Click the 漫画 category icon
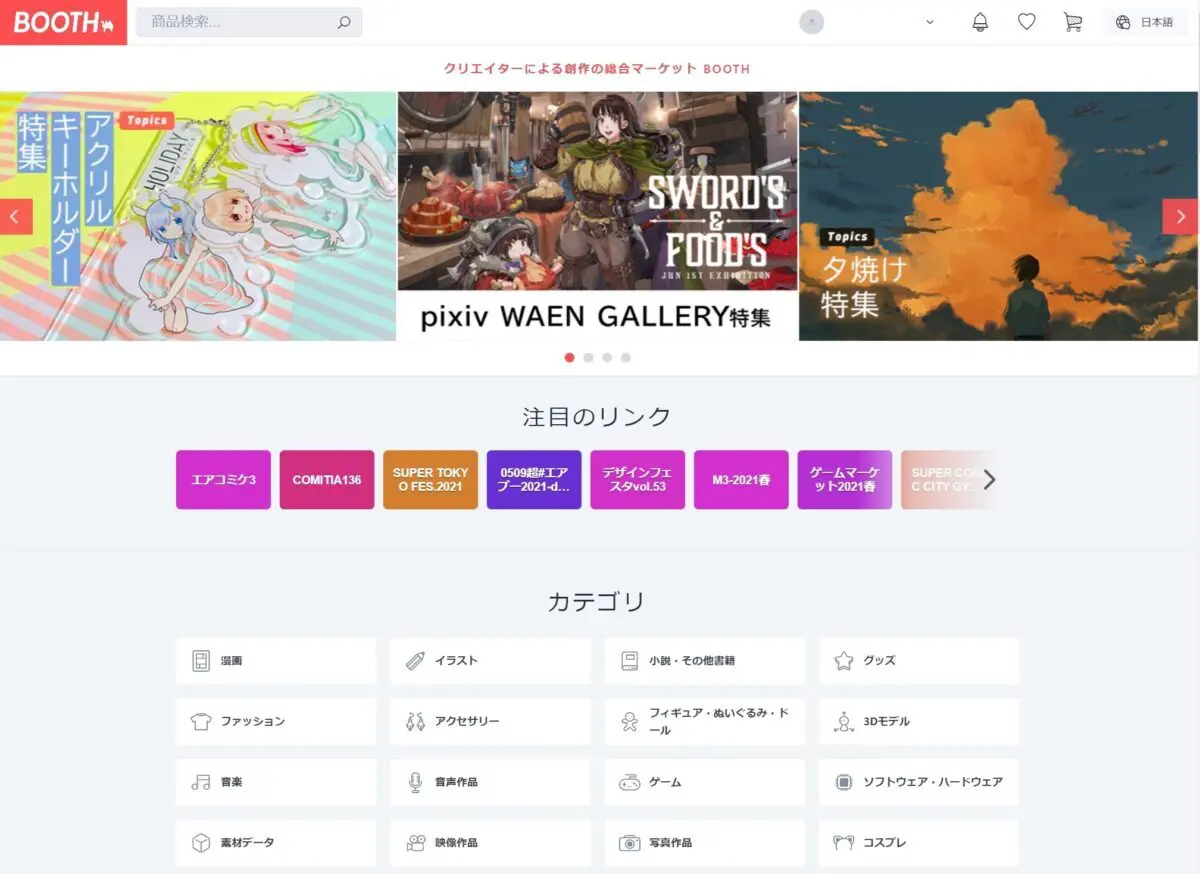Screen dimensions: 1200x874 [201, 661]
